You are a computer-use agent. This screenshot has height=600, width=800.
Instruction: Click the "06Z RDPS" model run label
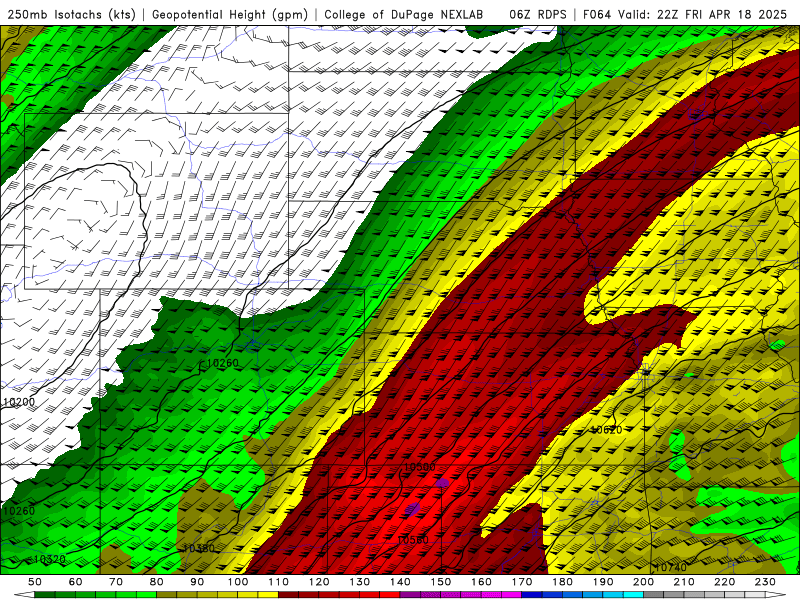click(x=538, y=14)
